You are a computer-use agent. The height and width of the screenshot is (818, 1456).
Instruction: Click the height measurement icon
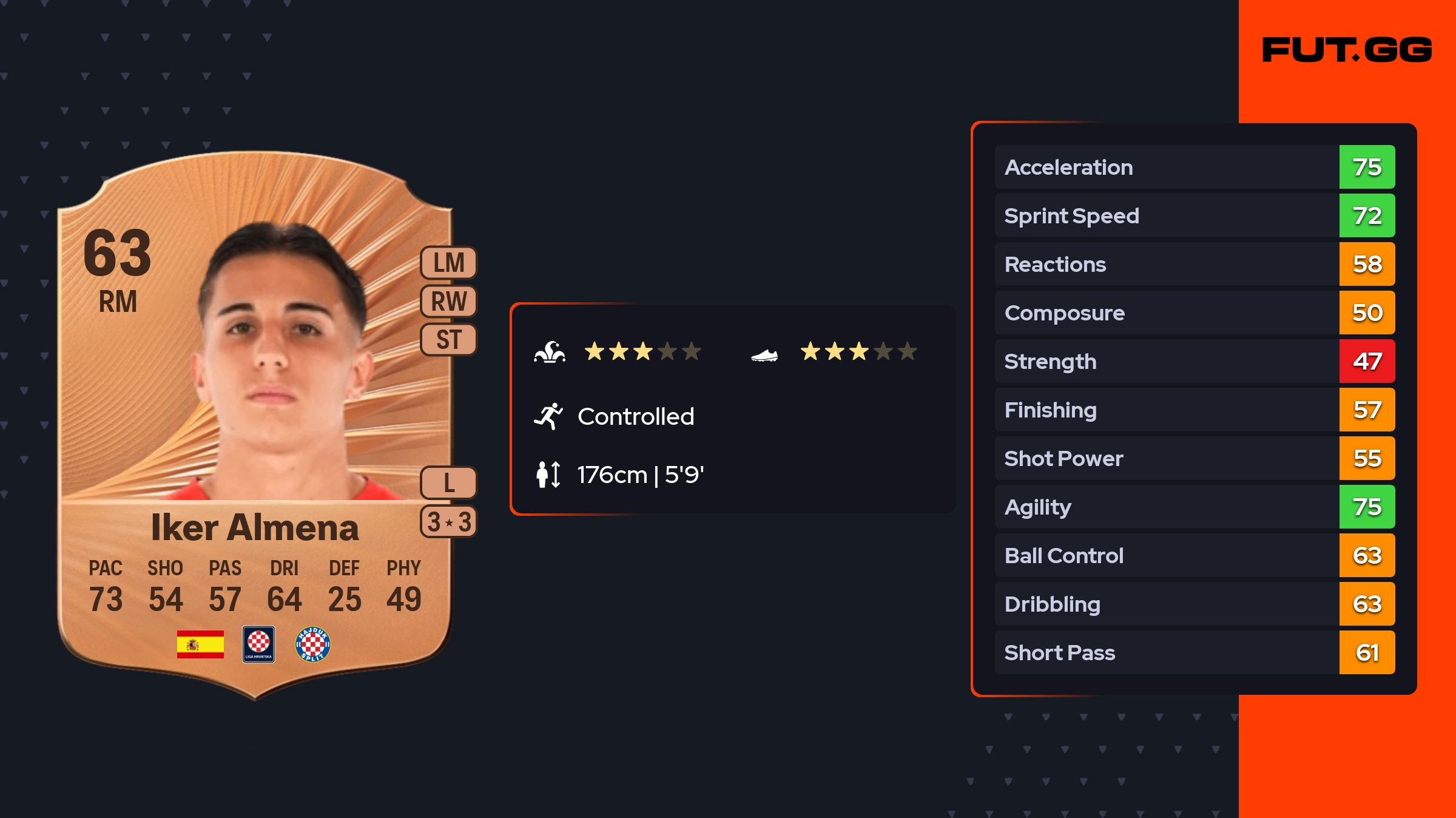click(548, 475)
